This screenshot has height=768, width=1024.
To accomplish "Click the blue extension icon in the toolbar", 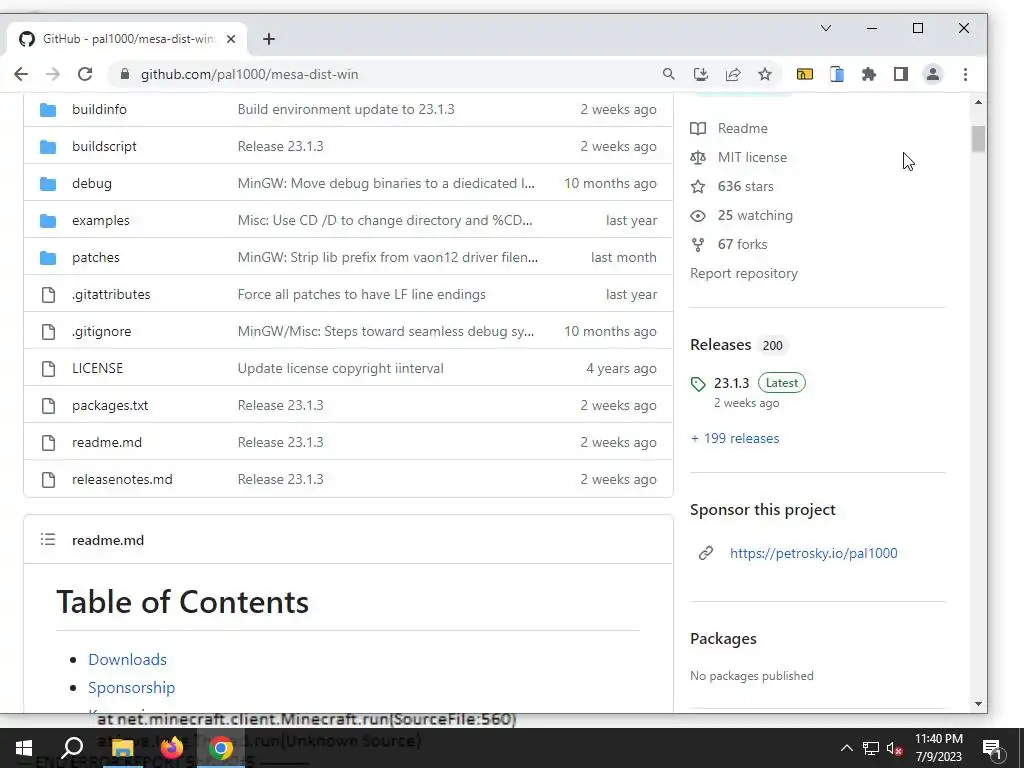I will pos(837,74).
